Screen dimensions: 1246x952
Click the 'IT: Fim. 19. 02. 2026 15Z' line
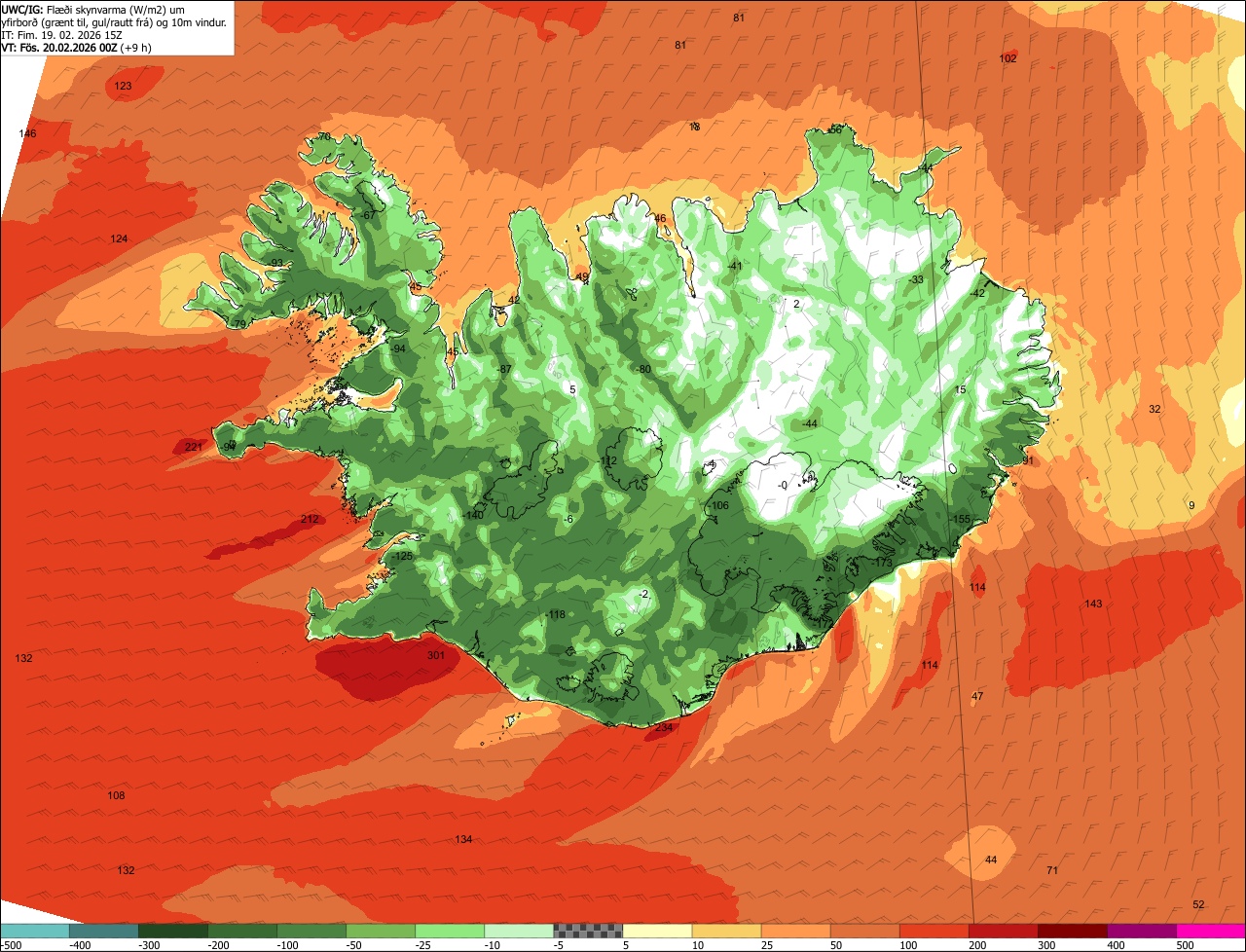point(62,34)
